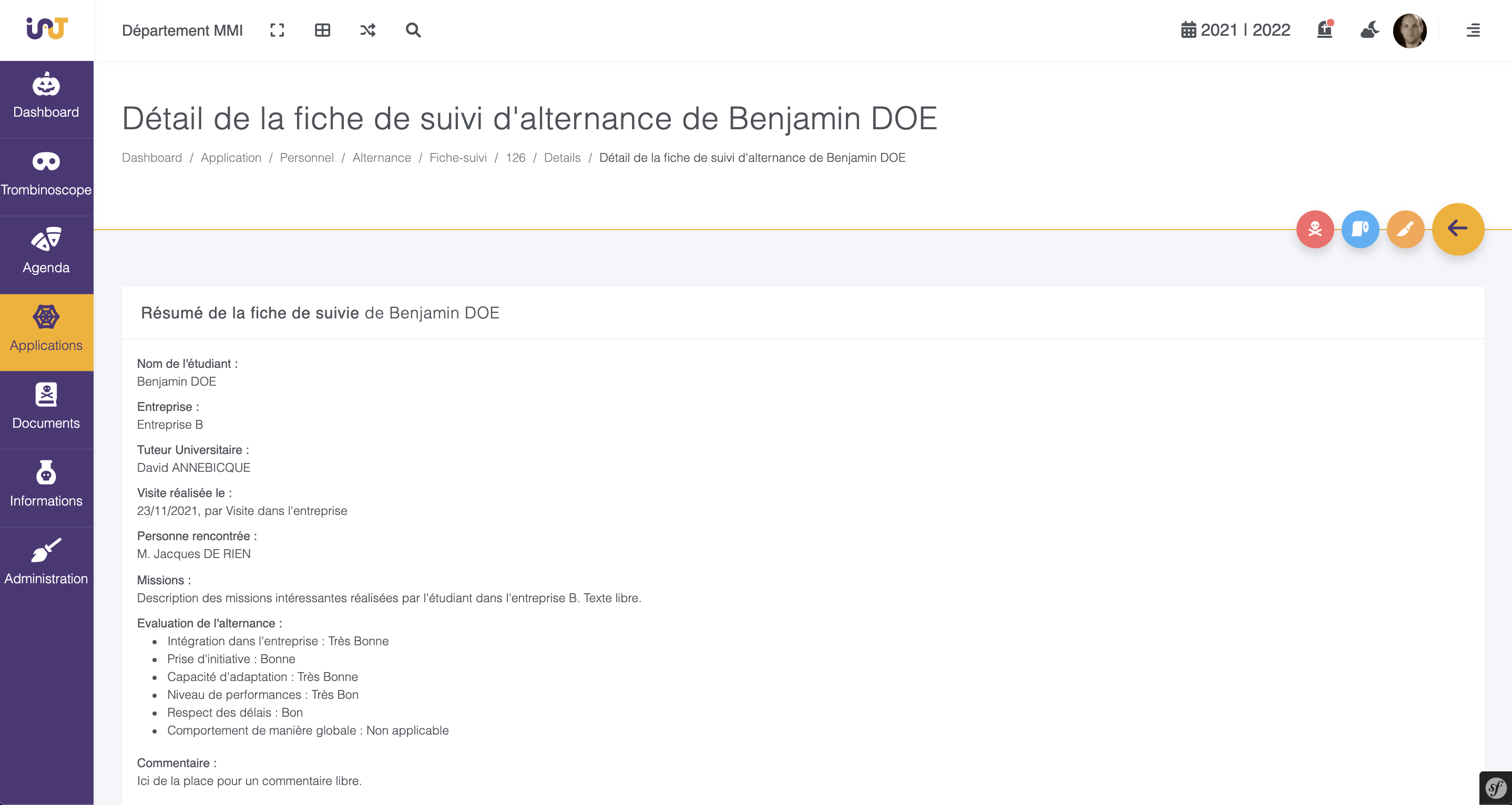Open the profile menu via the avatar

(x=1410, y=30)
